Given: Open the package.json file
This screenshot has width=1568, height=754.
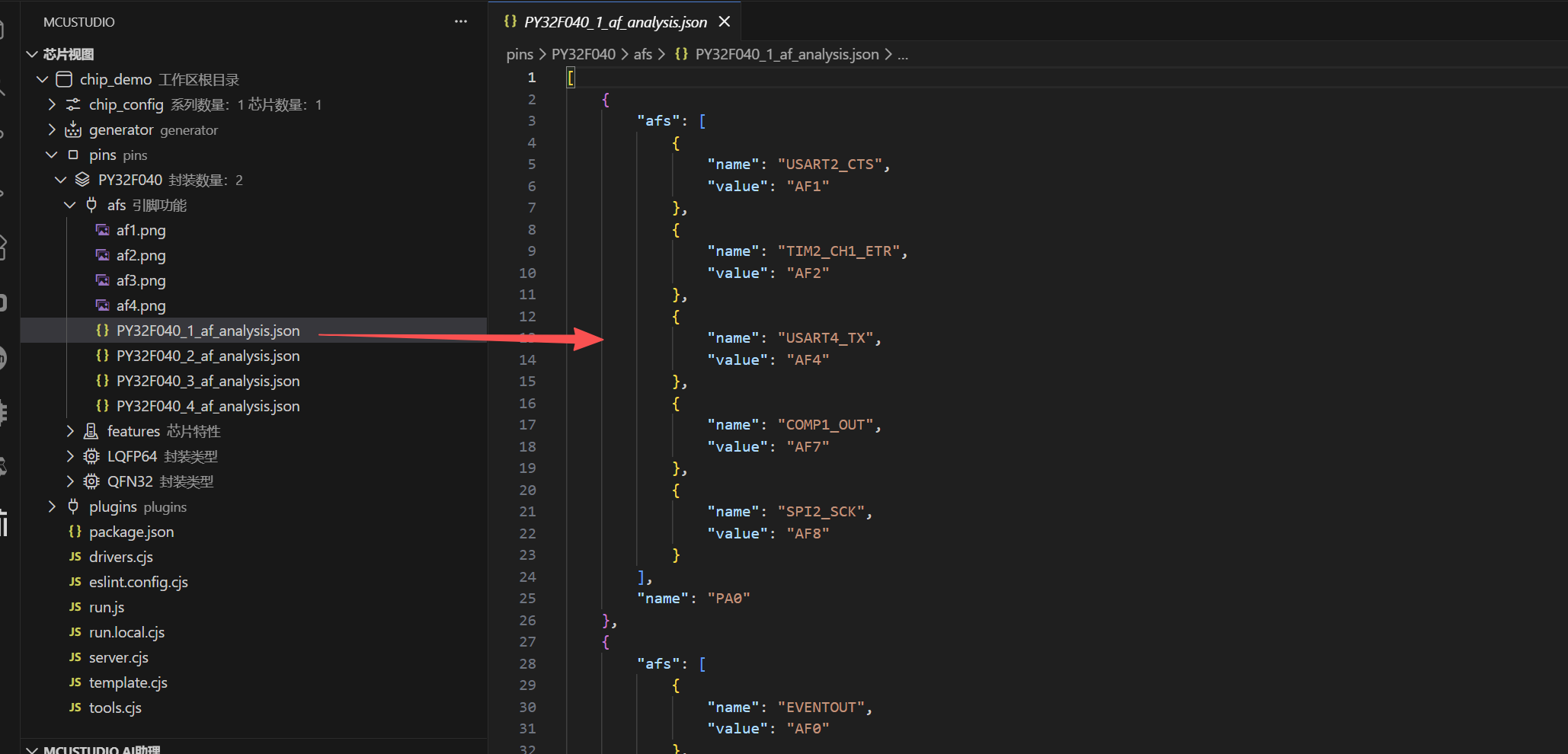Looking at the screenshot, I should [131, 532].
